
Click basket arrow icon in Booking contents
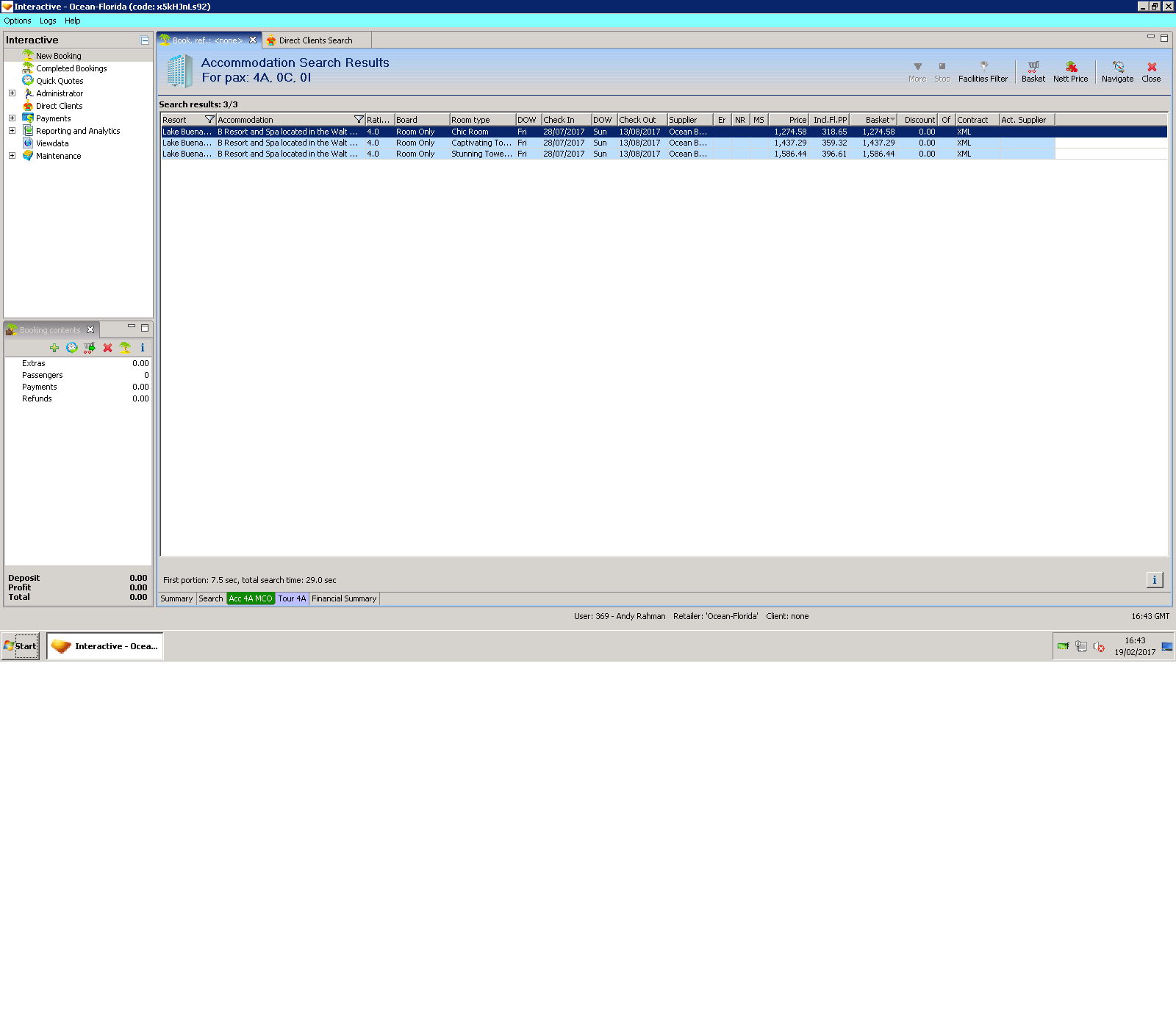(x=90, y=348)
